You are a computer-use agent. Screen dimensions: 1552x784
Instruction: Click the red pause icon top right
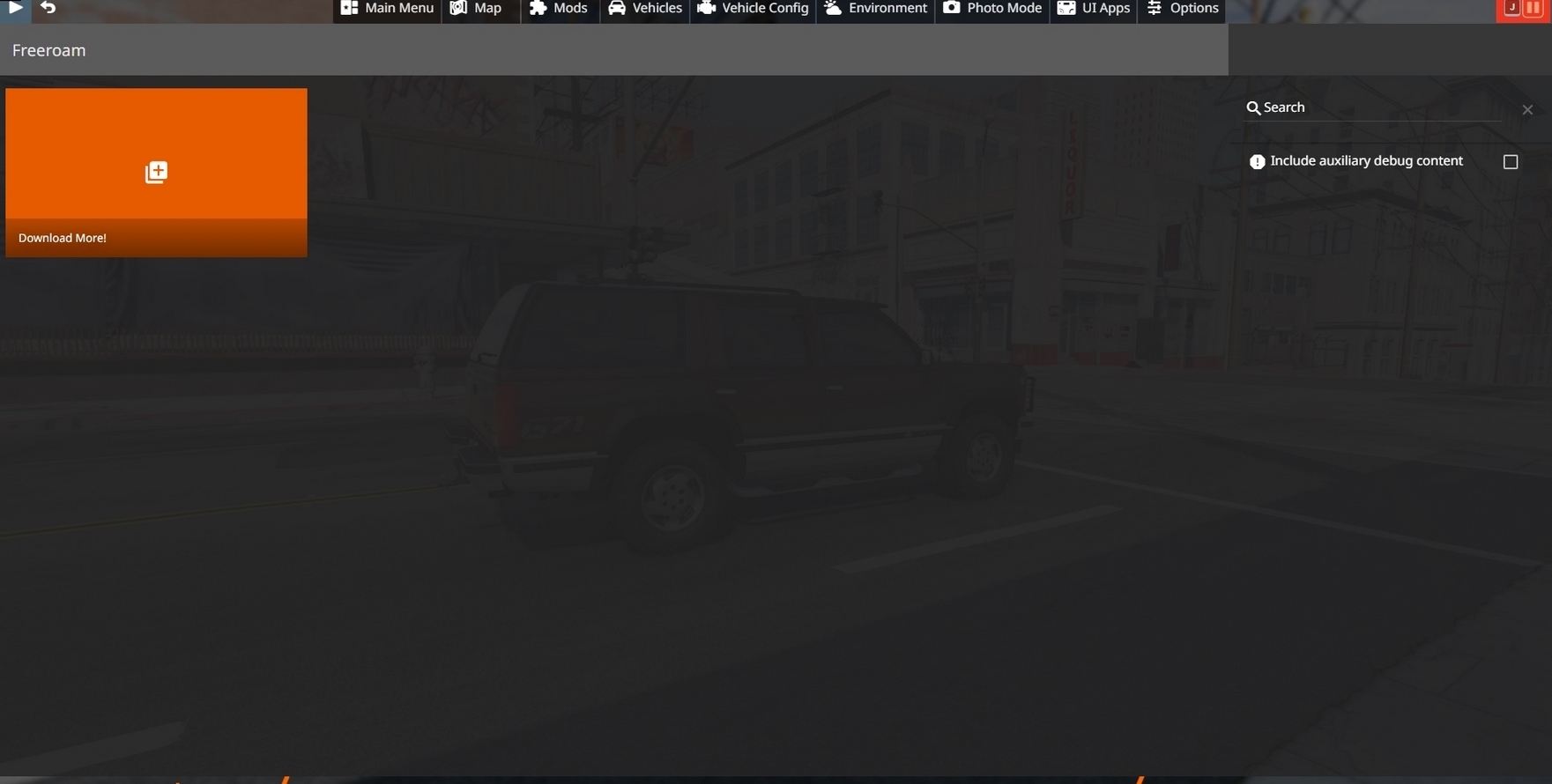click(x=1534, y=8)
